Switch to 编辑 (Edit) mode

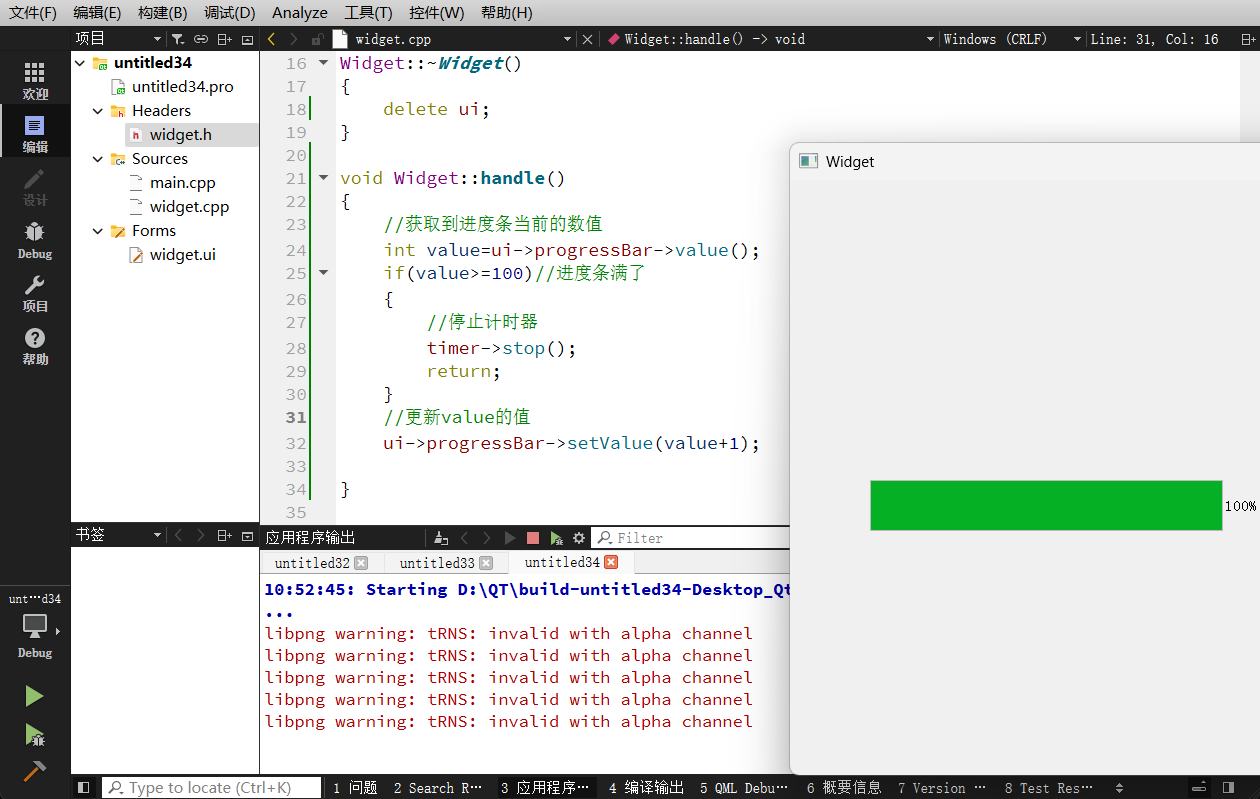pyautogui.click(x=35, y=134)
